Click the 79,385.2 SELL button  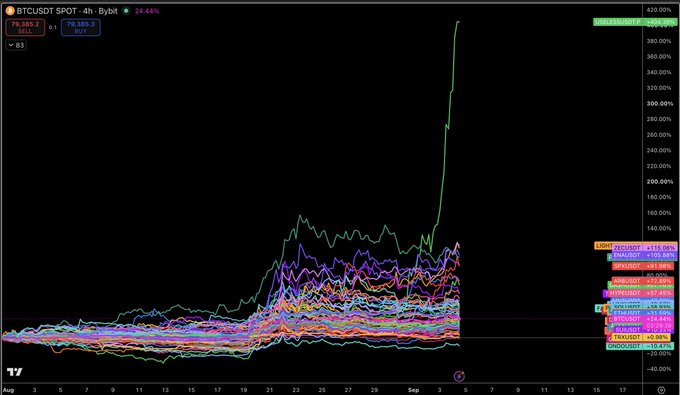click(x=25, y=27)
